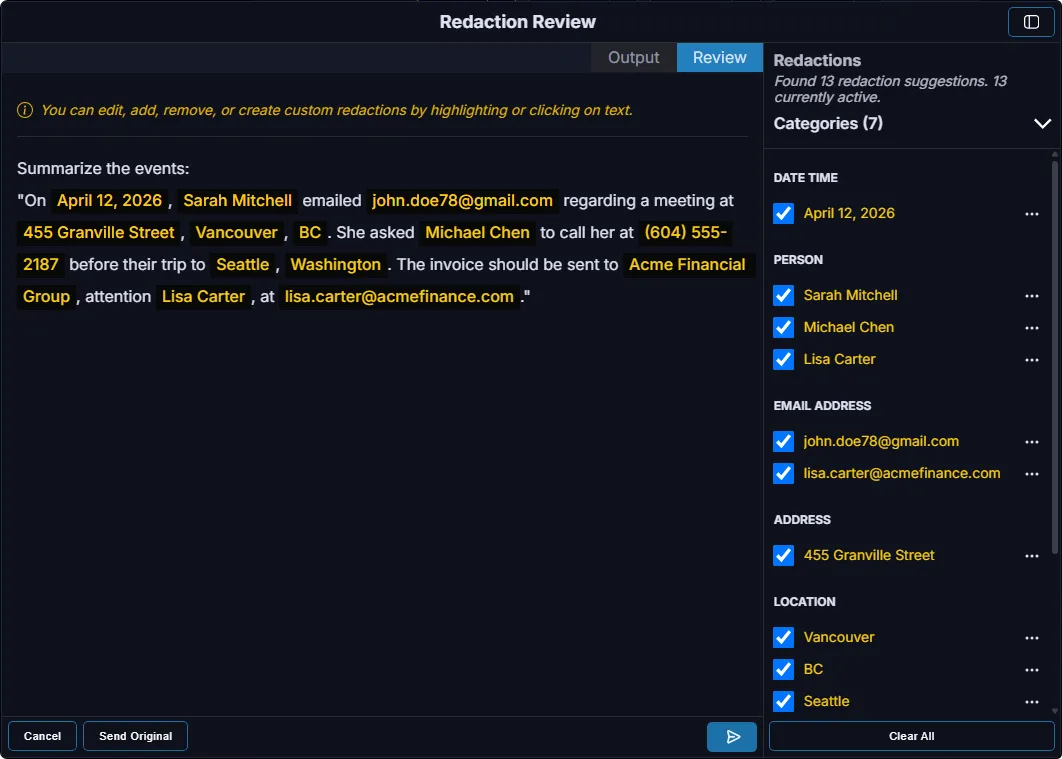Select the Review tab
The image size is (1062, 759).
[x=719, y=58]
